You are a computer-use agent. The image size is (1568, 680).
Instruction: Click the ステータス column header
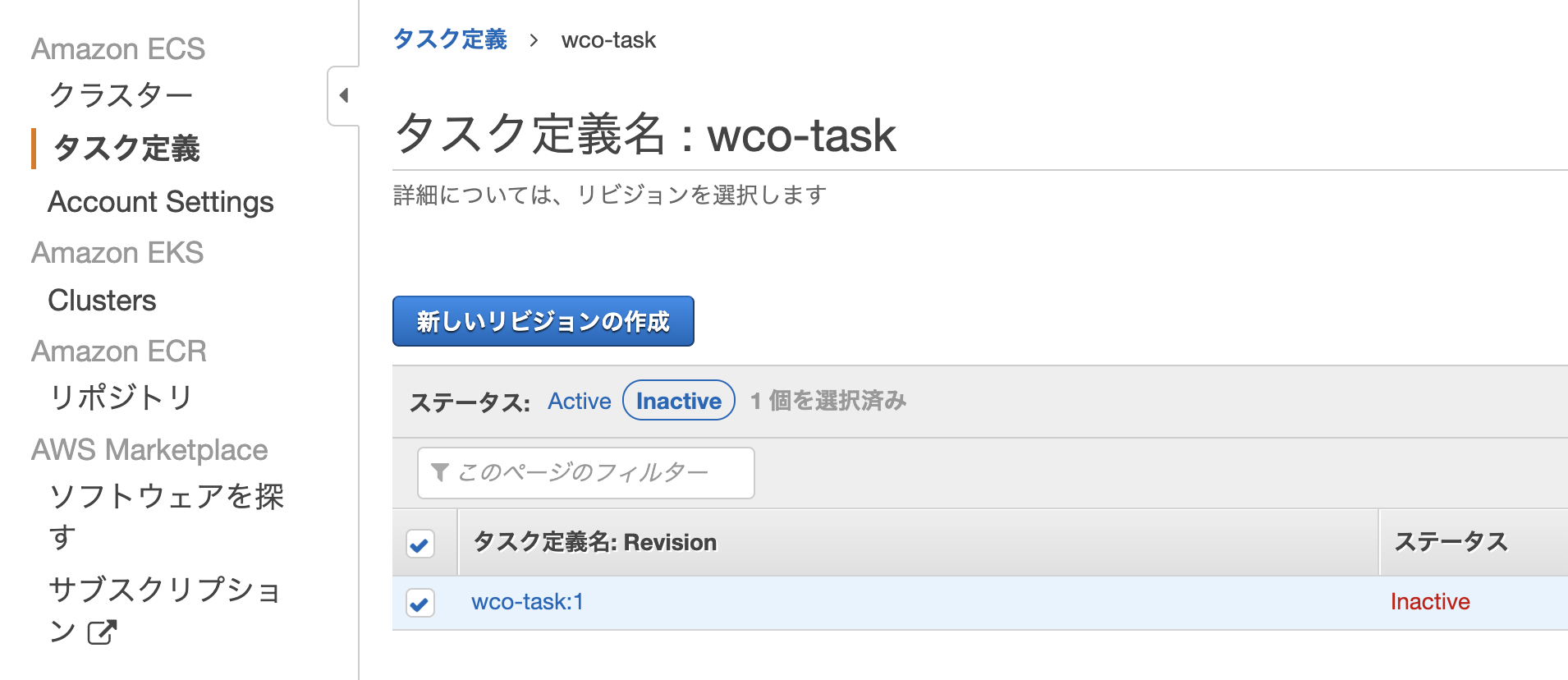tap(1451, 542)
